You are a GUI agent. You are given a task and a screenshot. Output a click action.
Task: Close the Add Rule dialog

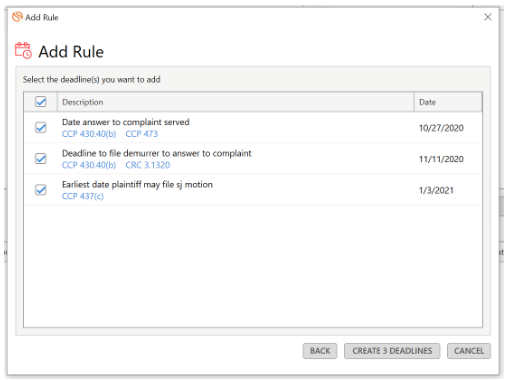[488, 17]
